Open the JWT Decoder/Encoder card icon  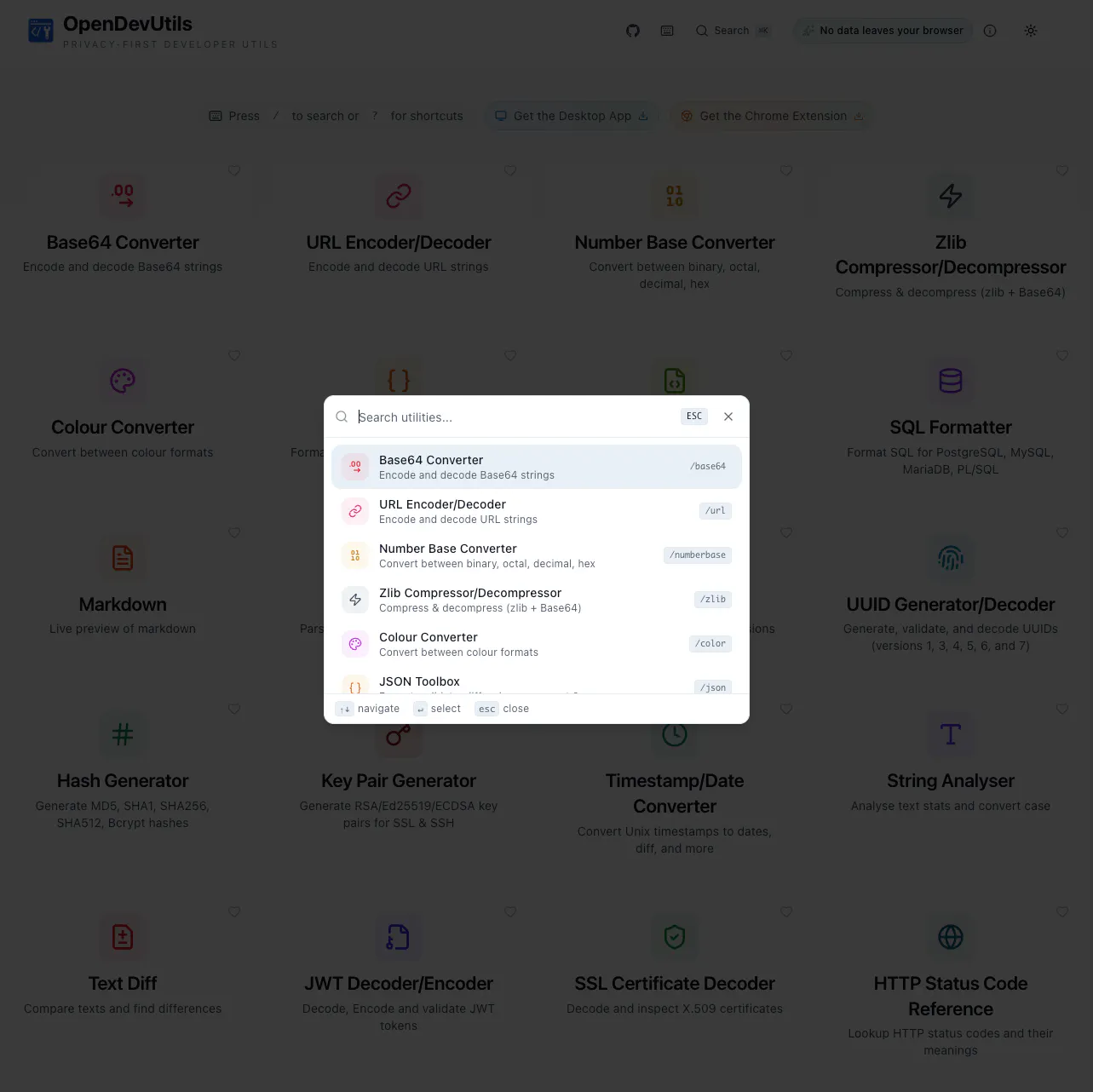[399, 937]
